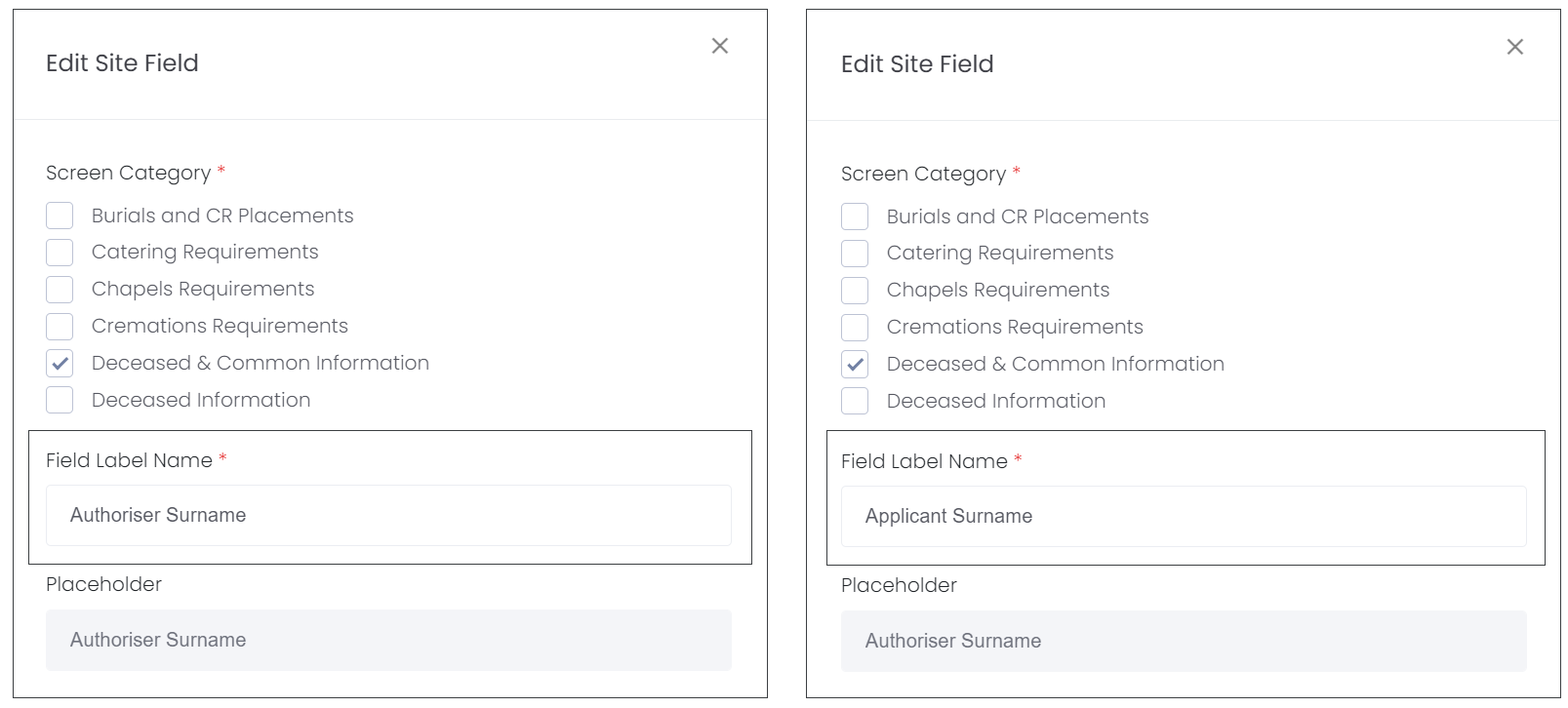Uncheck Deceased & Common Information in left dialog

[x=60, y=364]
